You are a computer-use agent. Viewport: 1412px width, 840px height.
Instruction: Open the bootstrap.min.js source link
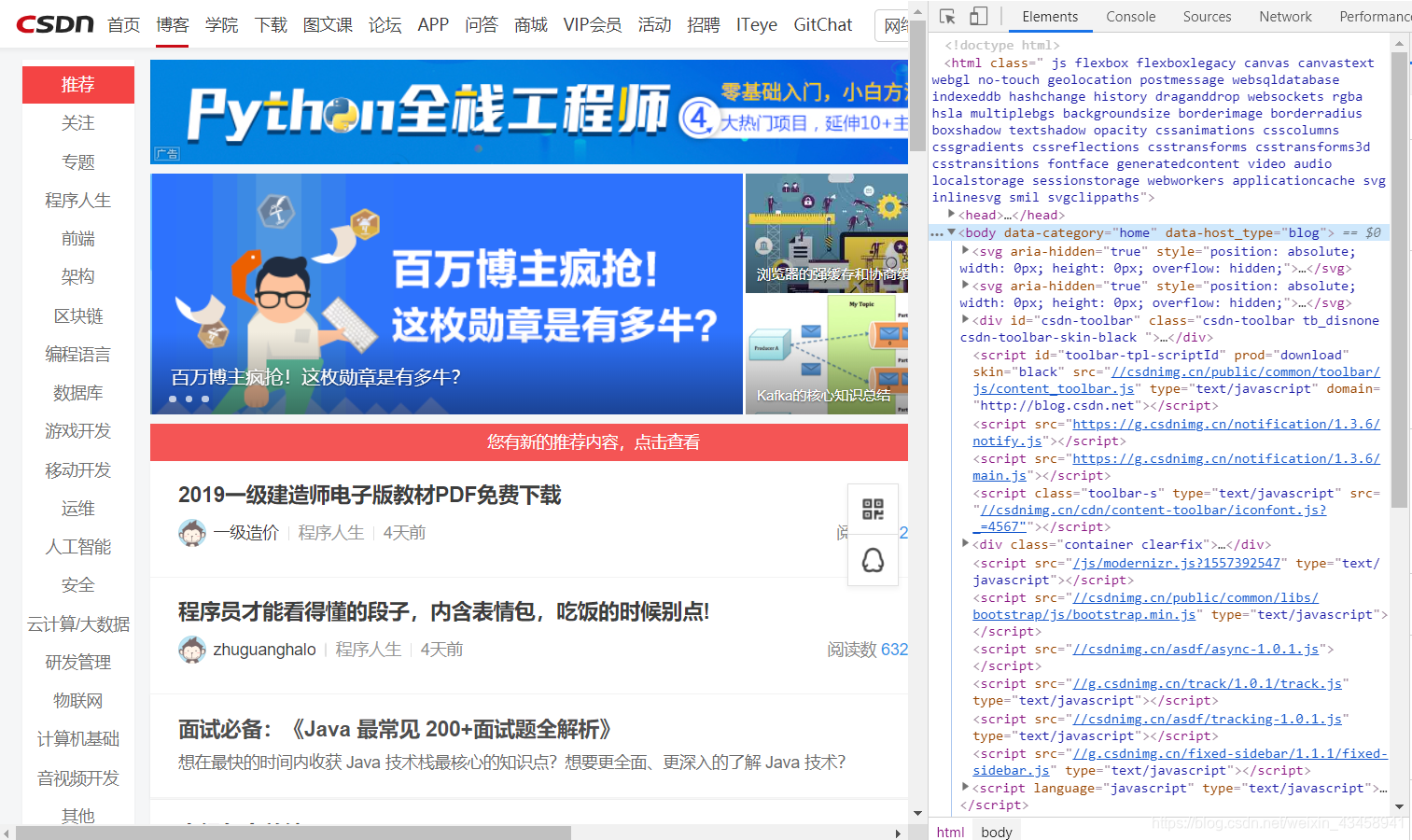[1145, 606]
